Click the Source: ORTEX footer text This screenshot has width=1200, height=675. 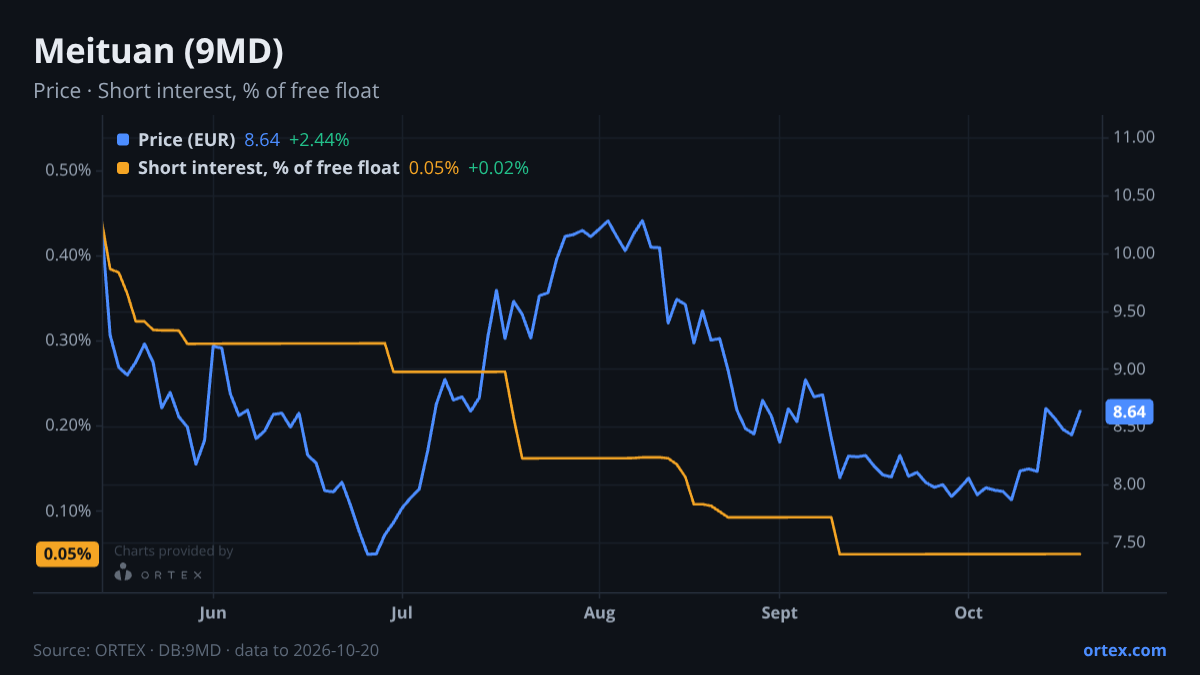[x=206, y=650]
